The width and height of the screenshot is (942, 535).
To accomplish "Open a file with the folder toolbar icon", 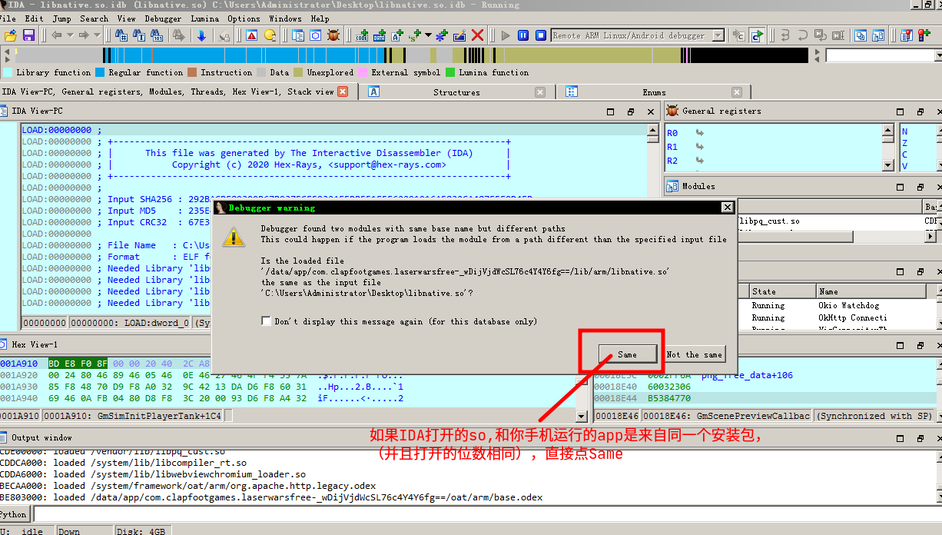I will [10, 36].
